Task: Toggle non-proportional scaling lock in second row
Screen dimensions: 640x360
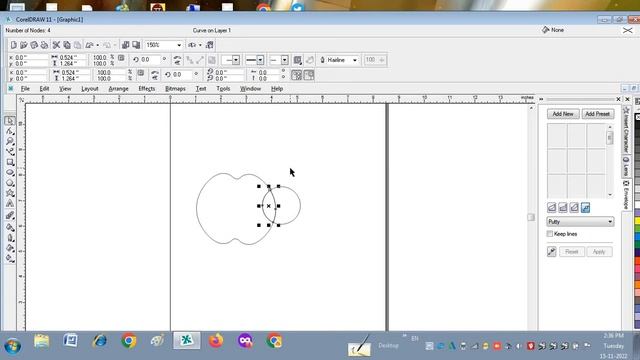Action: [140, 73]
